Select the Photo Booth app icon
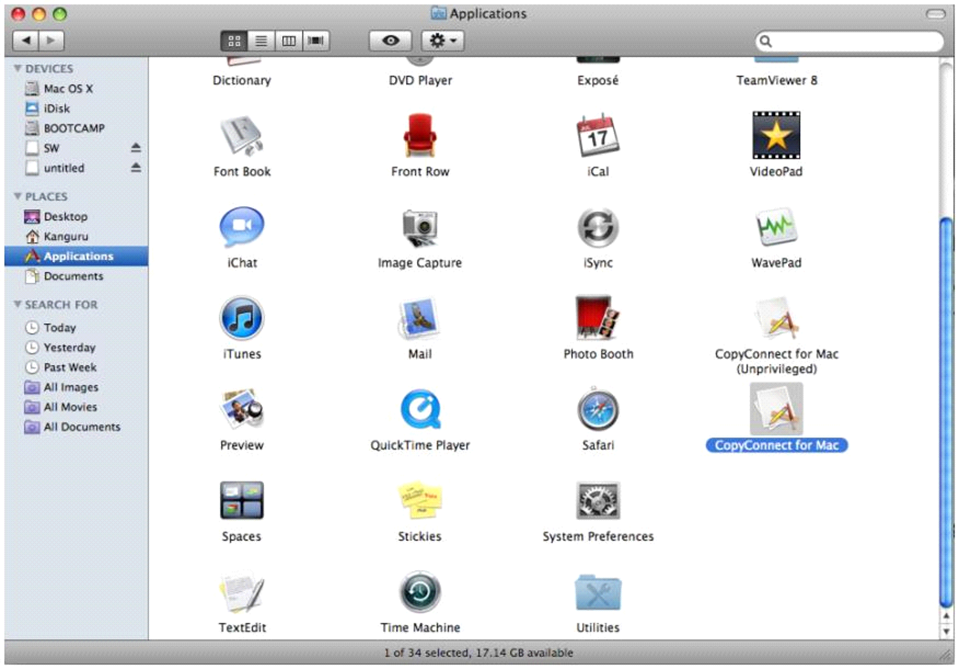 pyautogui.click(x=598, y=317)
